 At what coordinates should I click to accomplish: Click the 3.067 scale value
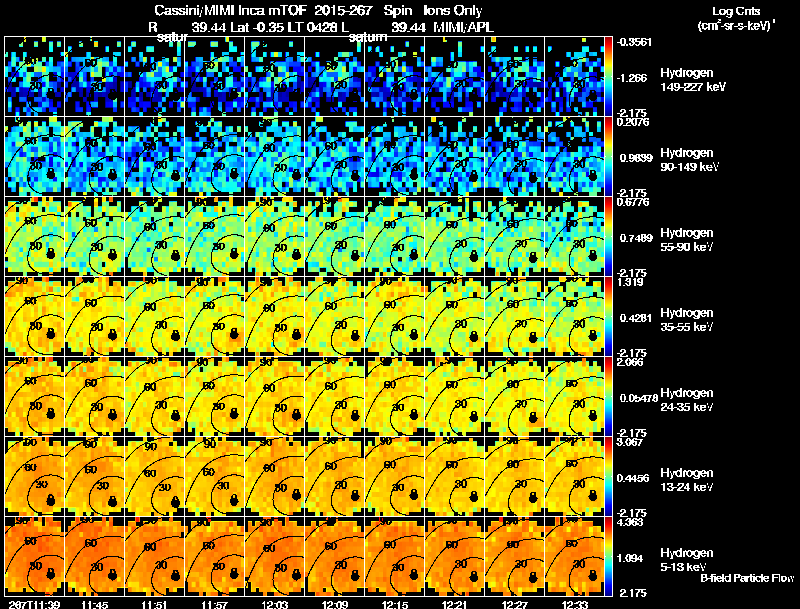point(630,442)
